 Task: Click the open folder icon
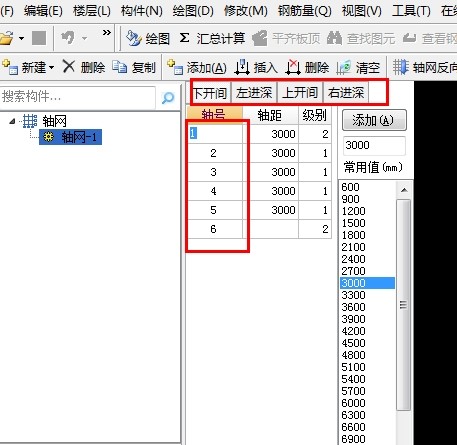tap(7, 38)
